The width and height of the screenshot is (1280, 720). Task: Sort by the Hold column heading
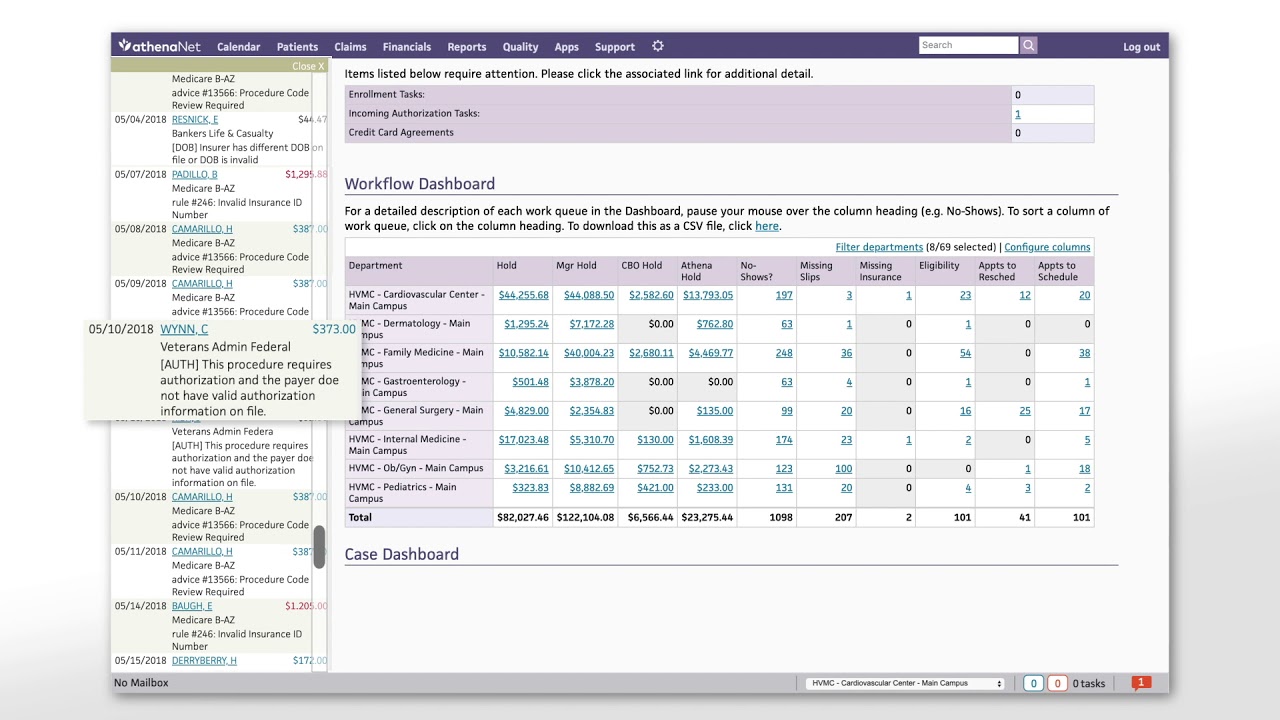[x=507, y=265]
